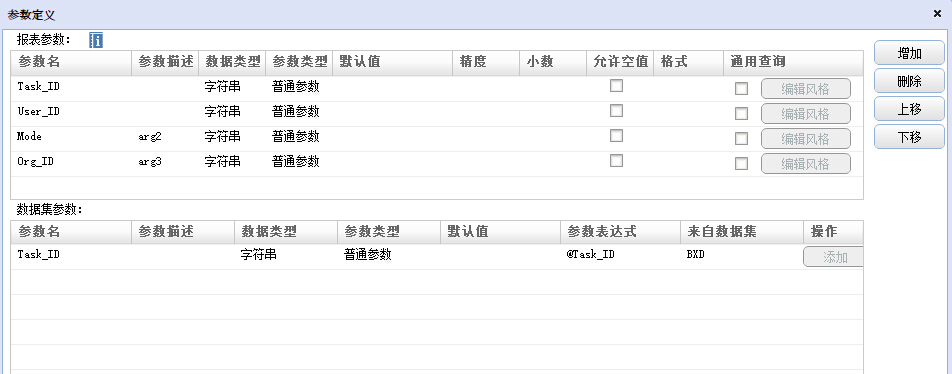This screenshot has height=374, width=952.
Task: Click the 增加 button
Action: click(x=909, y=53)
